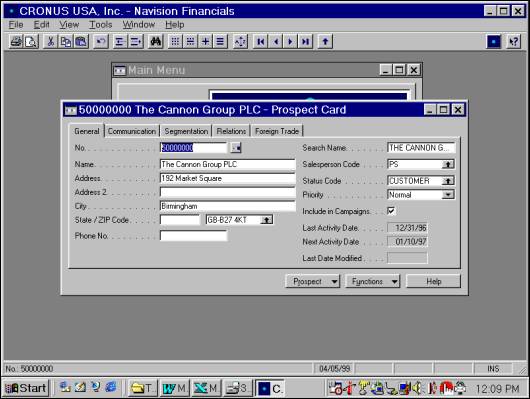Screen dimensions: 530x399
Task: Click the Help button on Prospect Card
Action: 433,281
